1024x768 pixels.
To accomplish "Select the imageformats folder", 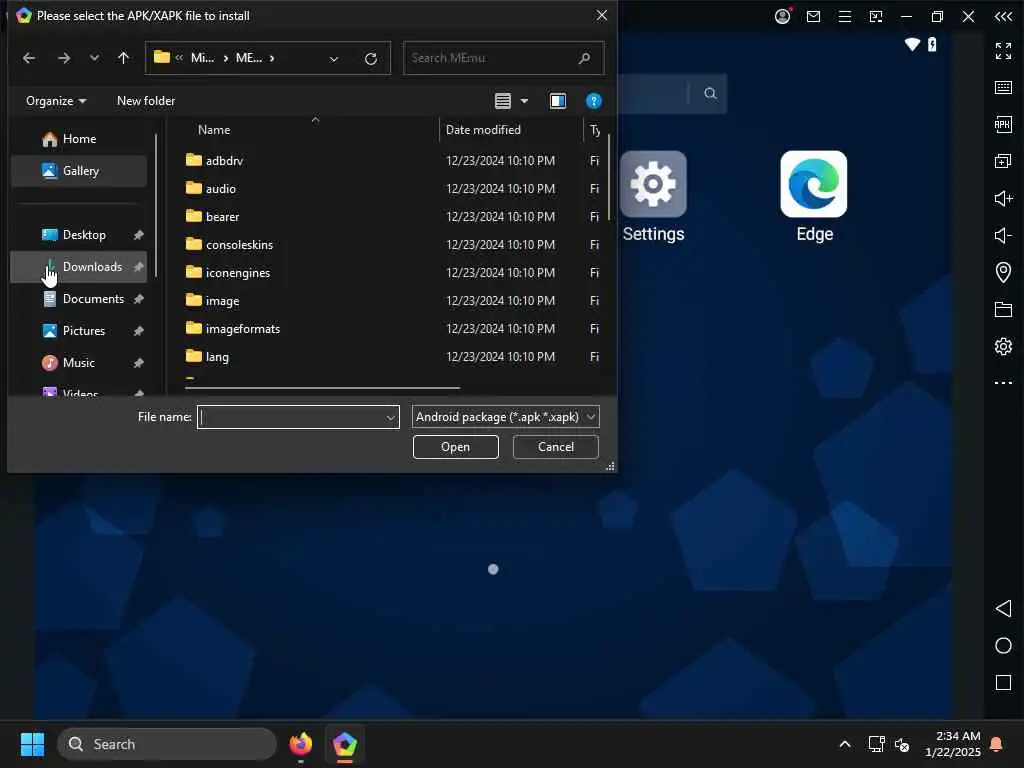I will [392, 328].
